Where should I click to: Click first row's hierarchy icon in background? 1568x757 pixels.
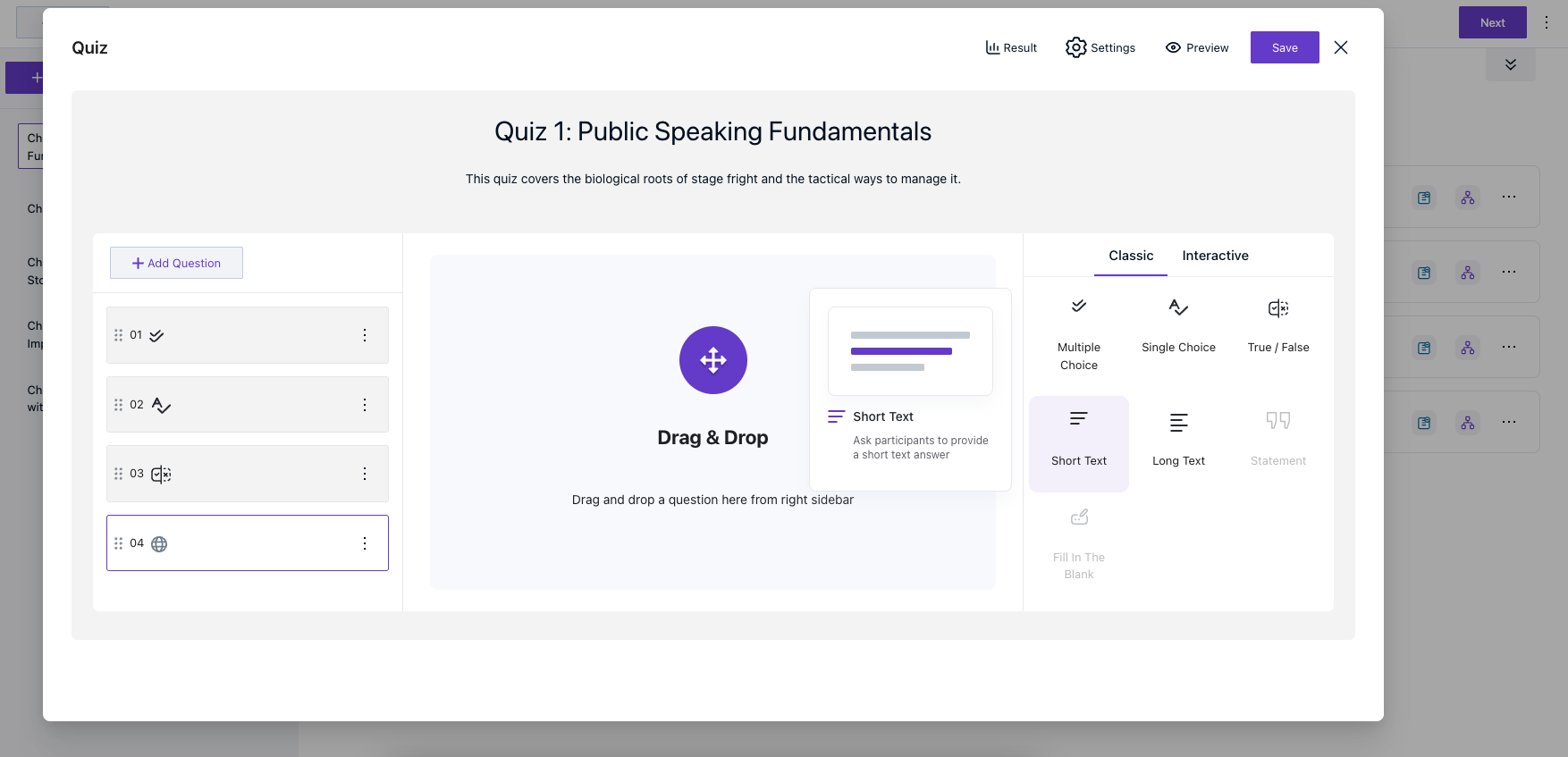(x=1468, y=198)
